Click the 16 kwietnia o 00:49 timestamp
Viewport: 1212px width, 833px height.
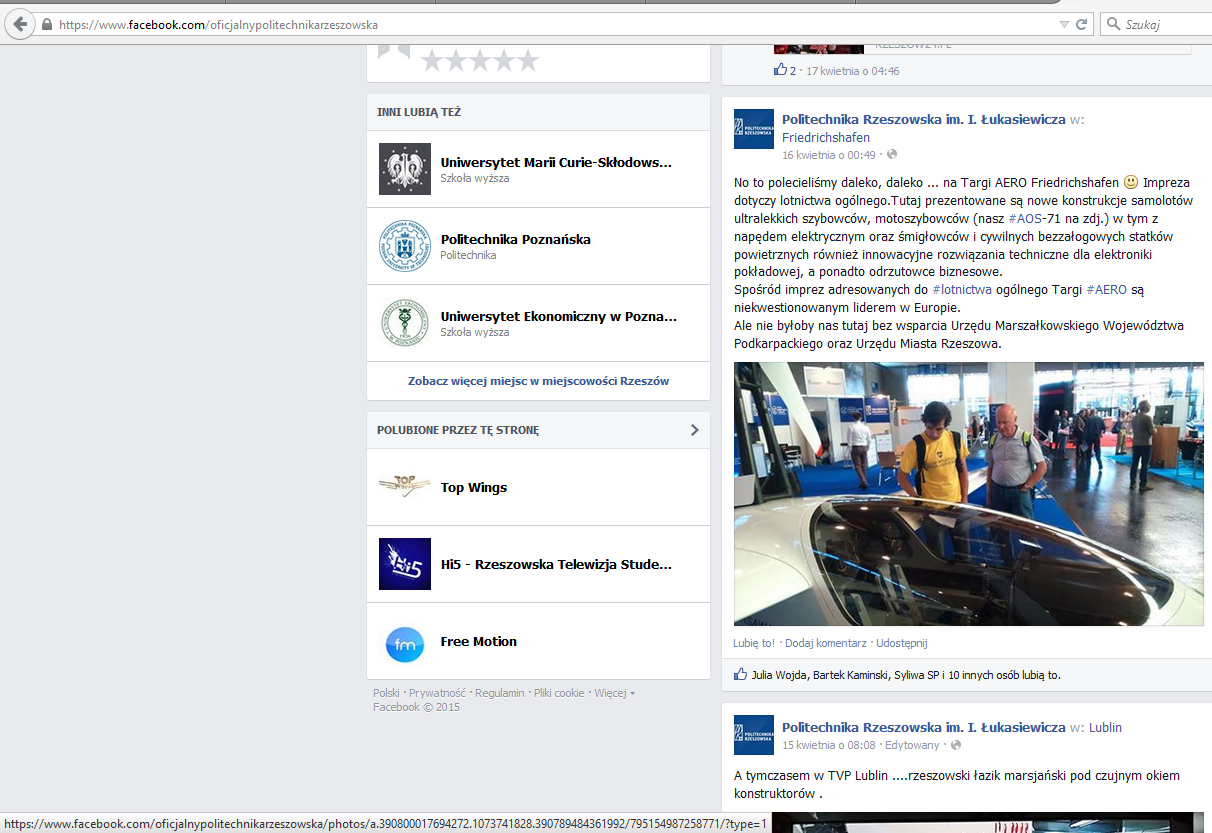(829, 155)
